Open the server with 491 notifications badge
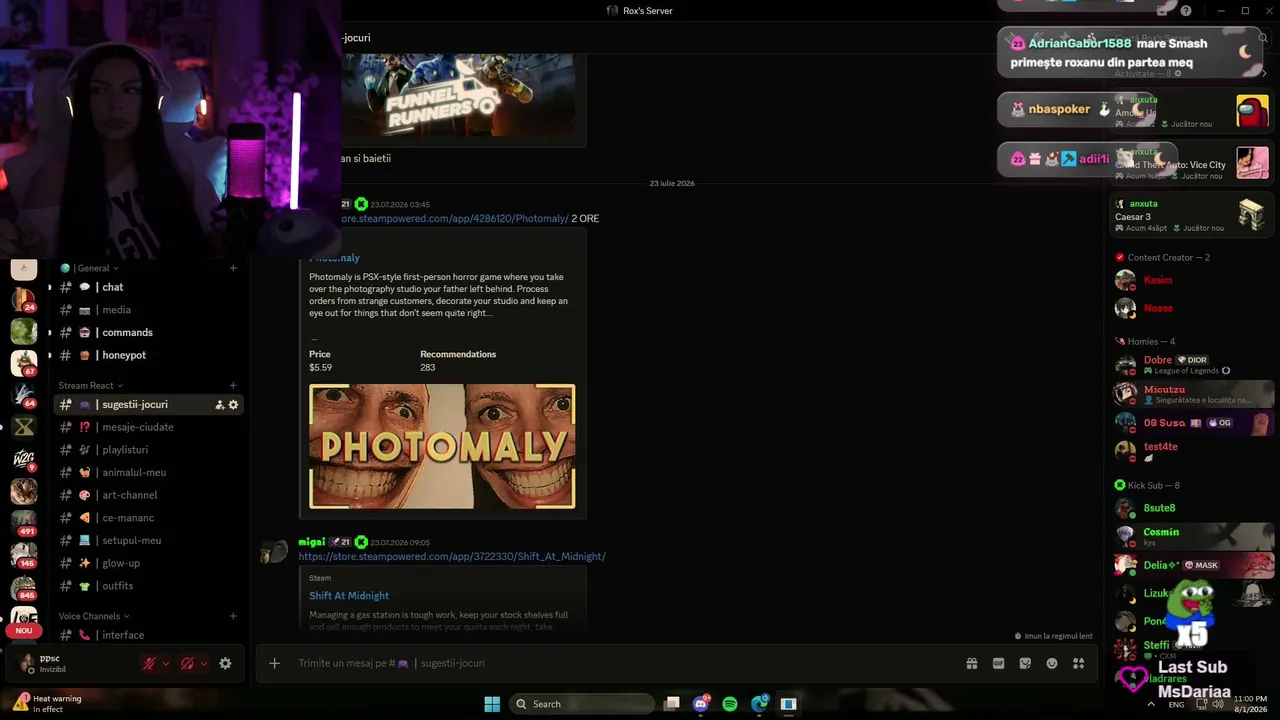 click(24, 523)
